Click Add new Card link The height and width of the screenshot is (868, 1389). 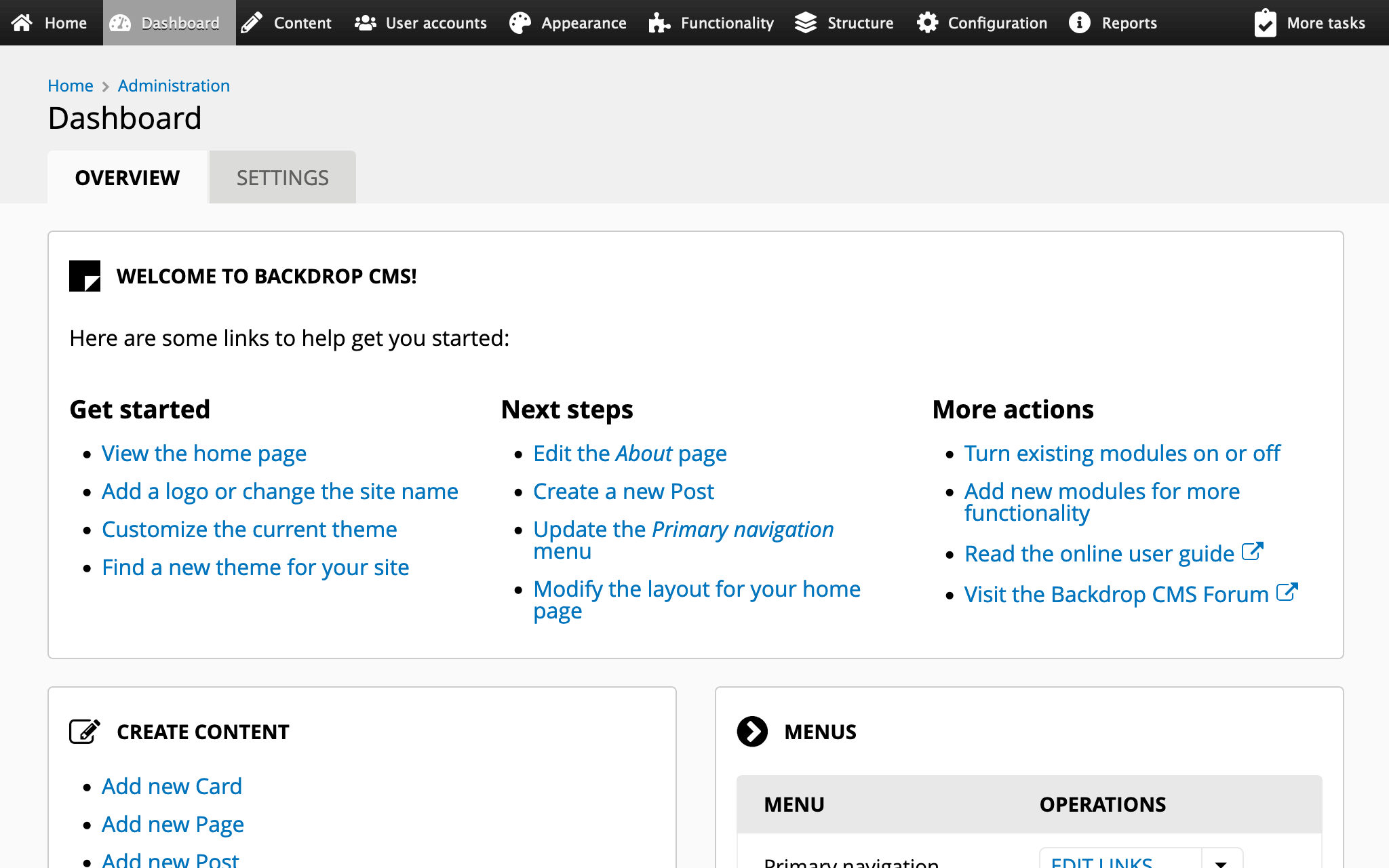(172, 786)
